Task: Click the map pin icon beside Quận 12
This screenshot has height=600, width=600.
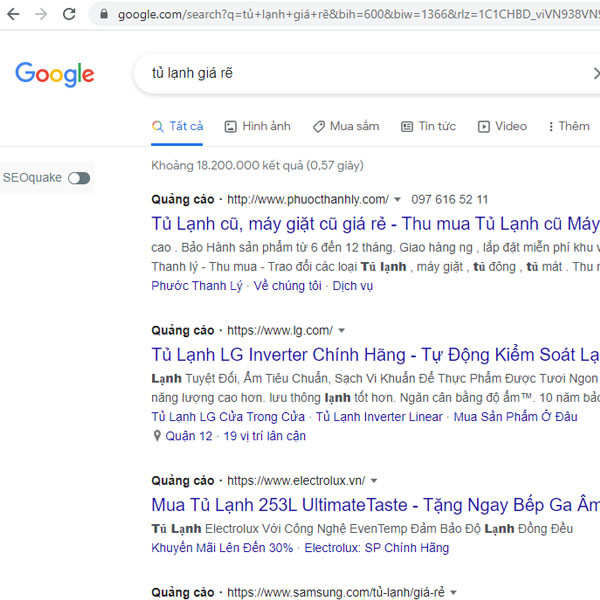Action: (157, 436)
